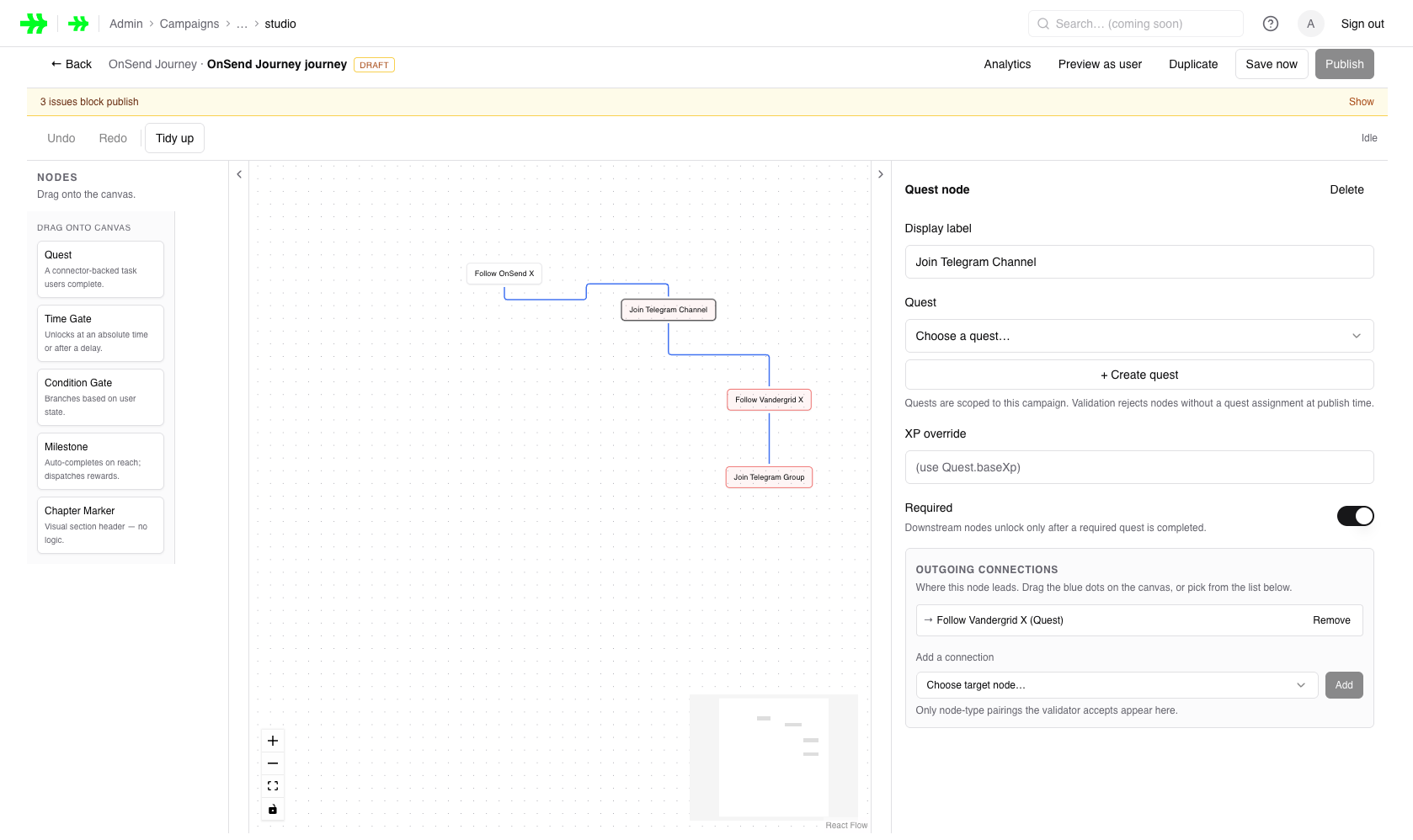
Task: Edit the XP override field
Action: point(1139,467)
